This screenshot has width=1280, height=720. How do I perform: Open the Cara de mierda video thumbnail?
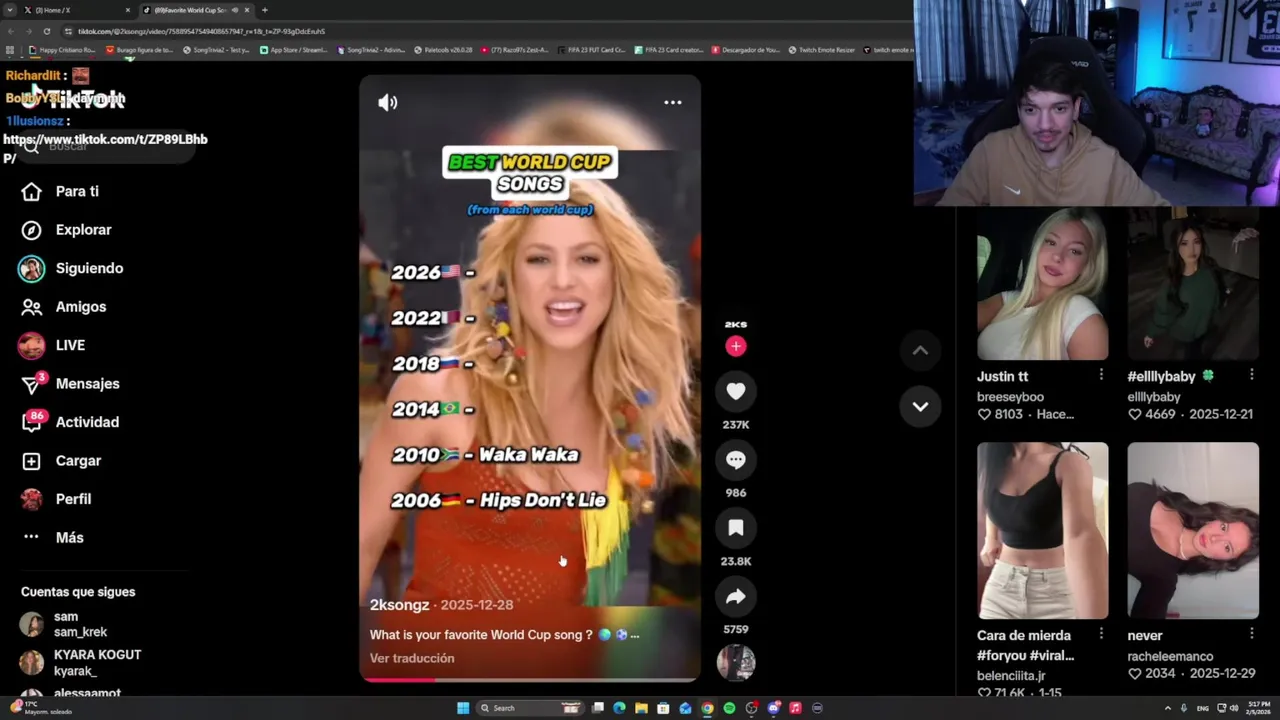coord(1042,531)
